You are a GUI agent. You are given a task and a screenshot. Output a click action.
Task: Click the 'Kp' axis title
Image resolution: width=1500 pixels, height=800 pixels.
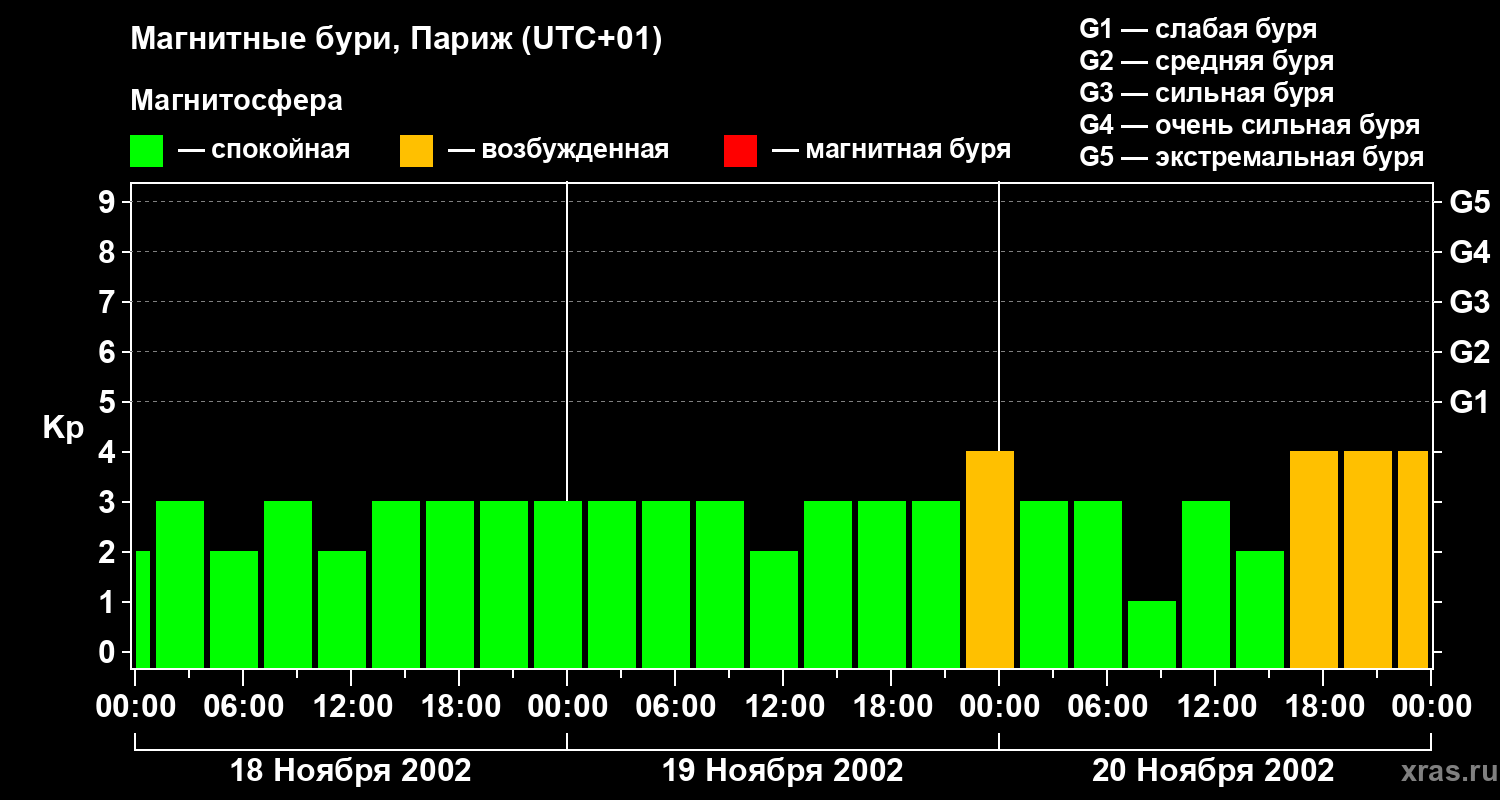click(63, 428)
